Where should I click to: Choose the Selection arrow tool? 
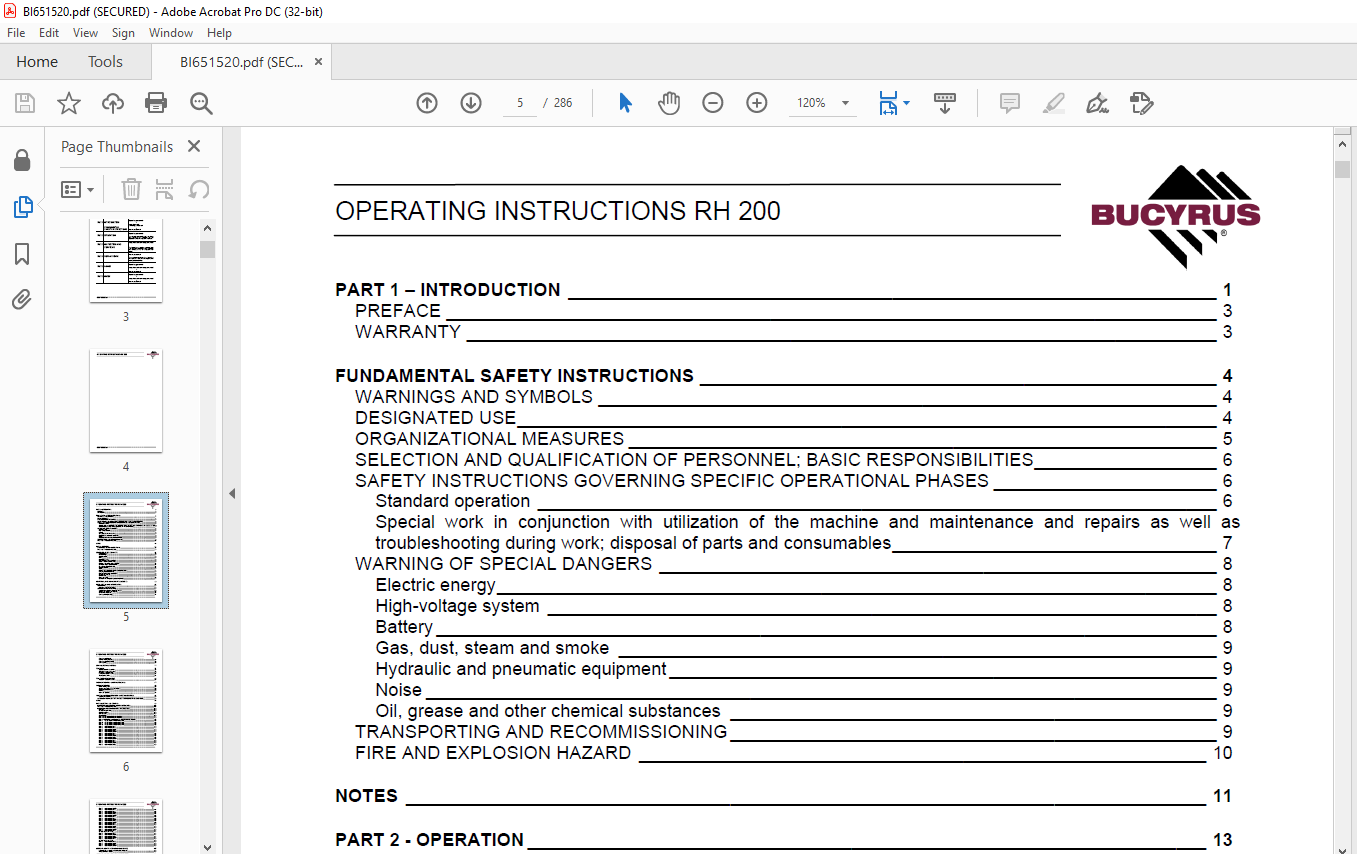pos(626,103)
